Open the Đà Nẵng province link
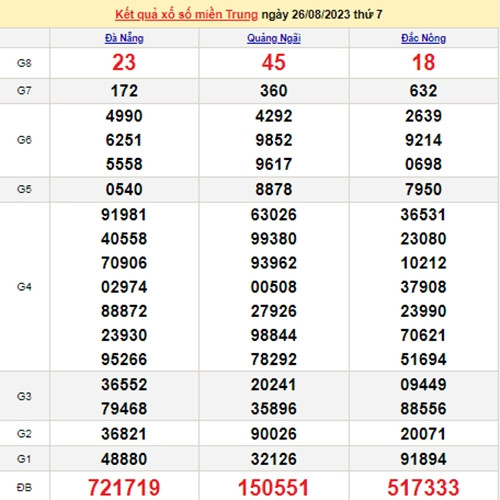 124,38
